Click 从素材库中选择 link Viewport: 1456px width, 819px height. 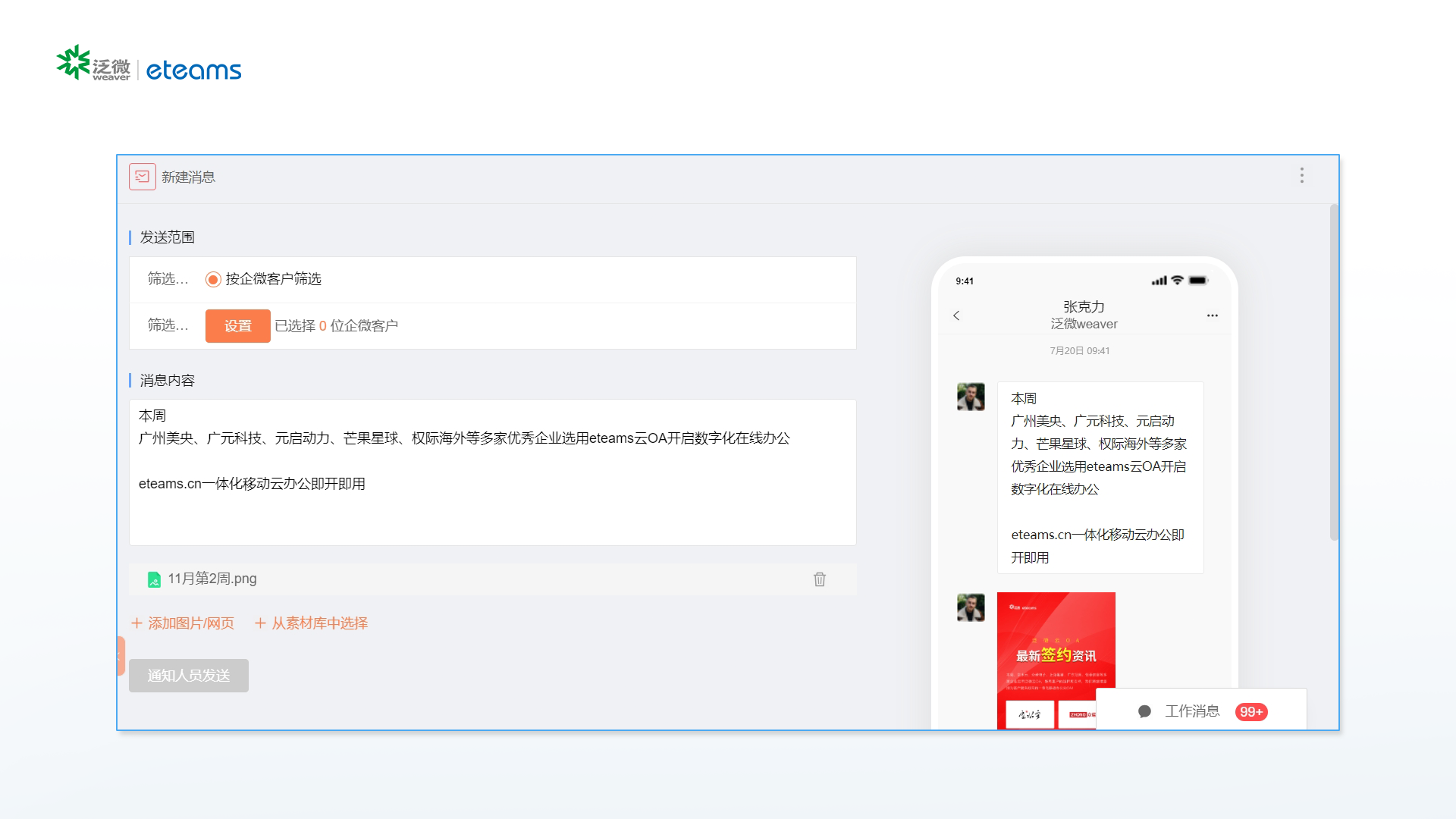[312, 623]
